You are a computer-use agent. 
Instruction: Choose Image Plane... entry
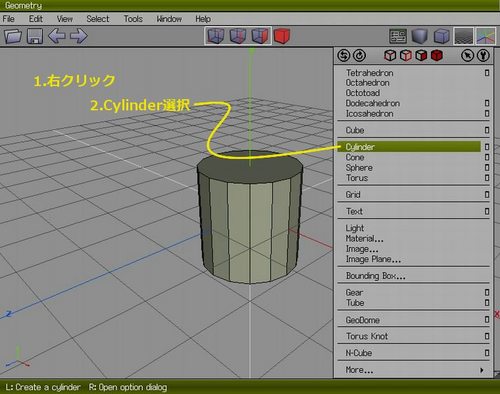point(373,259)
